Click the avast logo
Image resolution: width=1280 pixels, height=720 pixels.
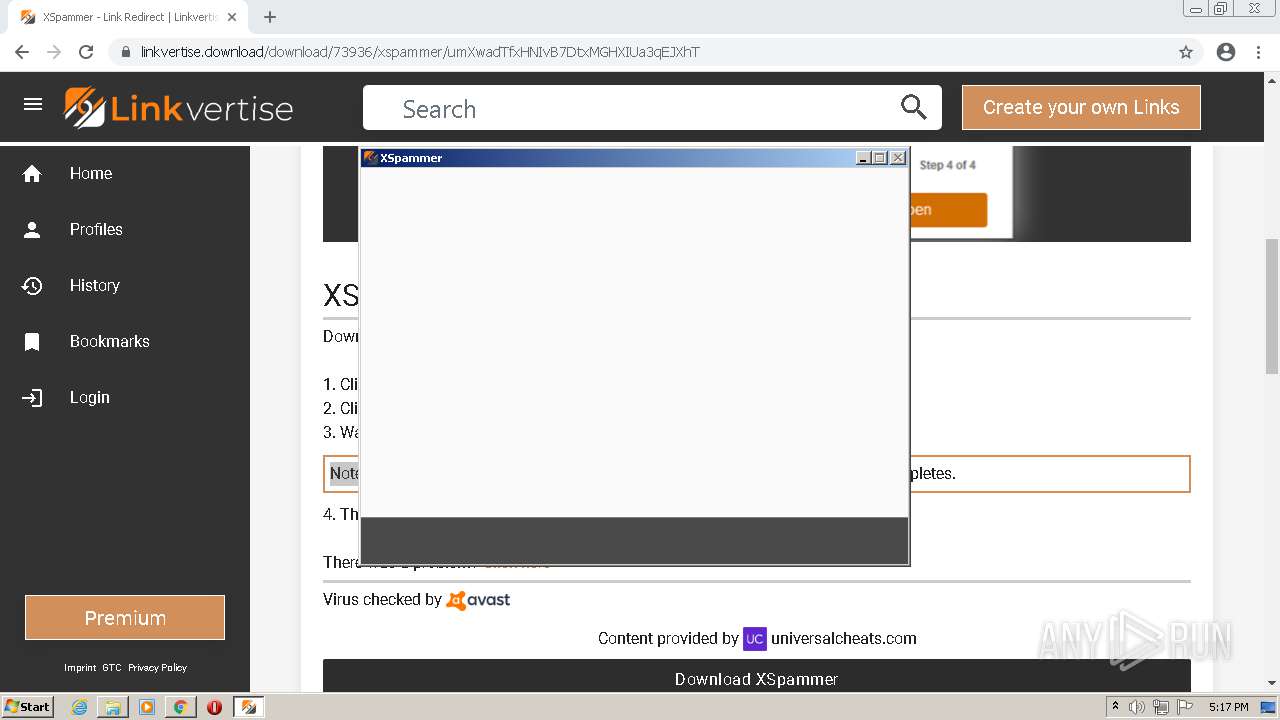478,600
